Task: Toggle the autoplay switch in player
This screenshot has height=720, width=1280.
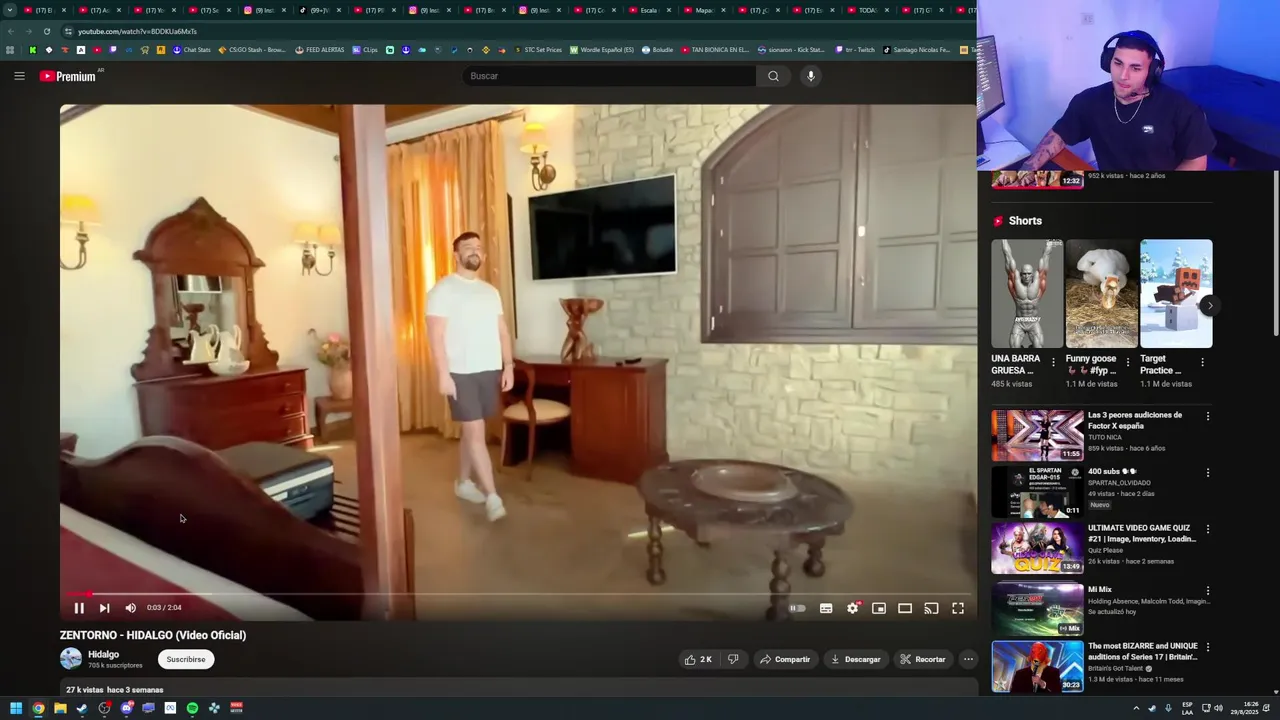Action: tap(797, 608)
